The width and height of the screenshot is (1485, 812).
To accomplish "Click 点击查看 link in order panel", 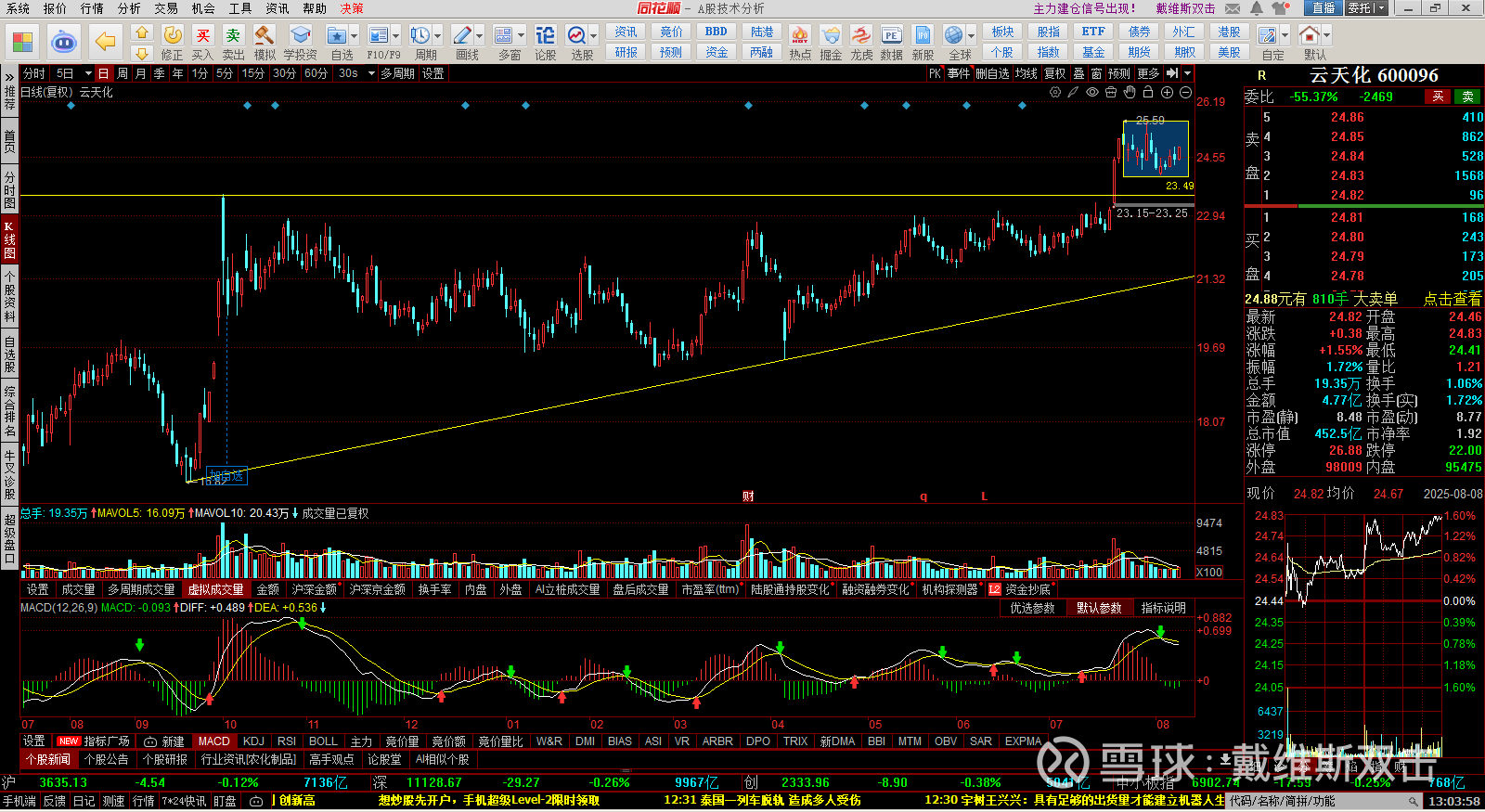I will (x=1453, y=299).
